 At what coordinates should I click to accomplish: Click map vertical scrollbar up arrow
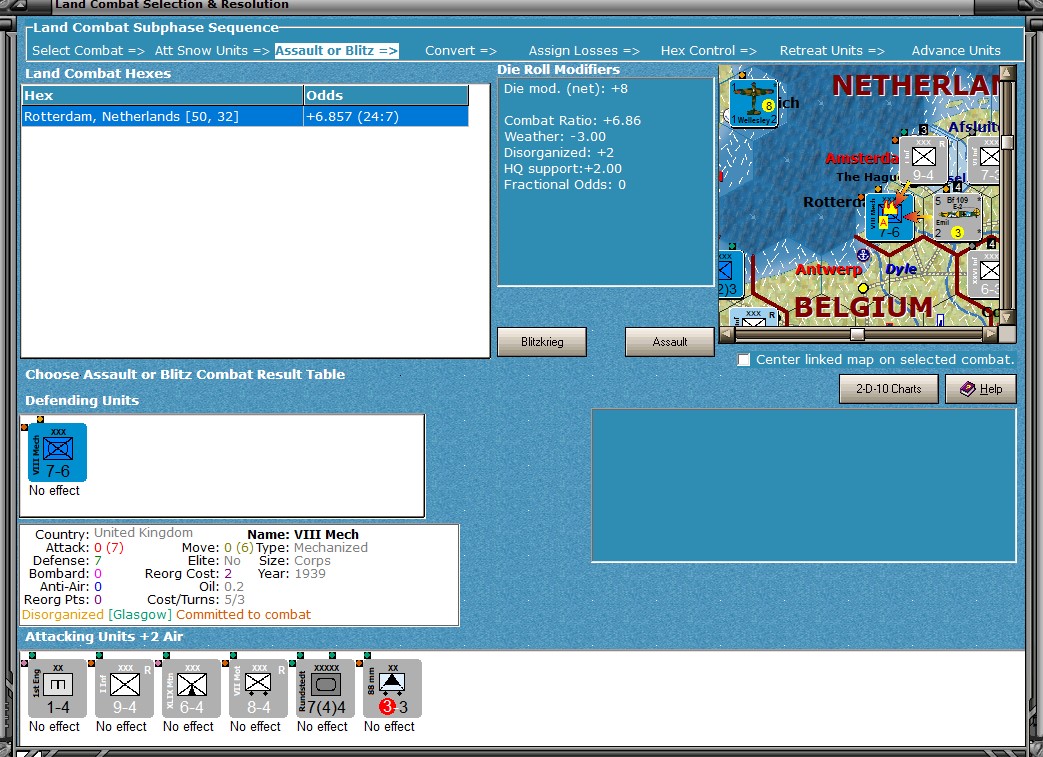point(1007,73)
